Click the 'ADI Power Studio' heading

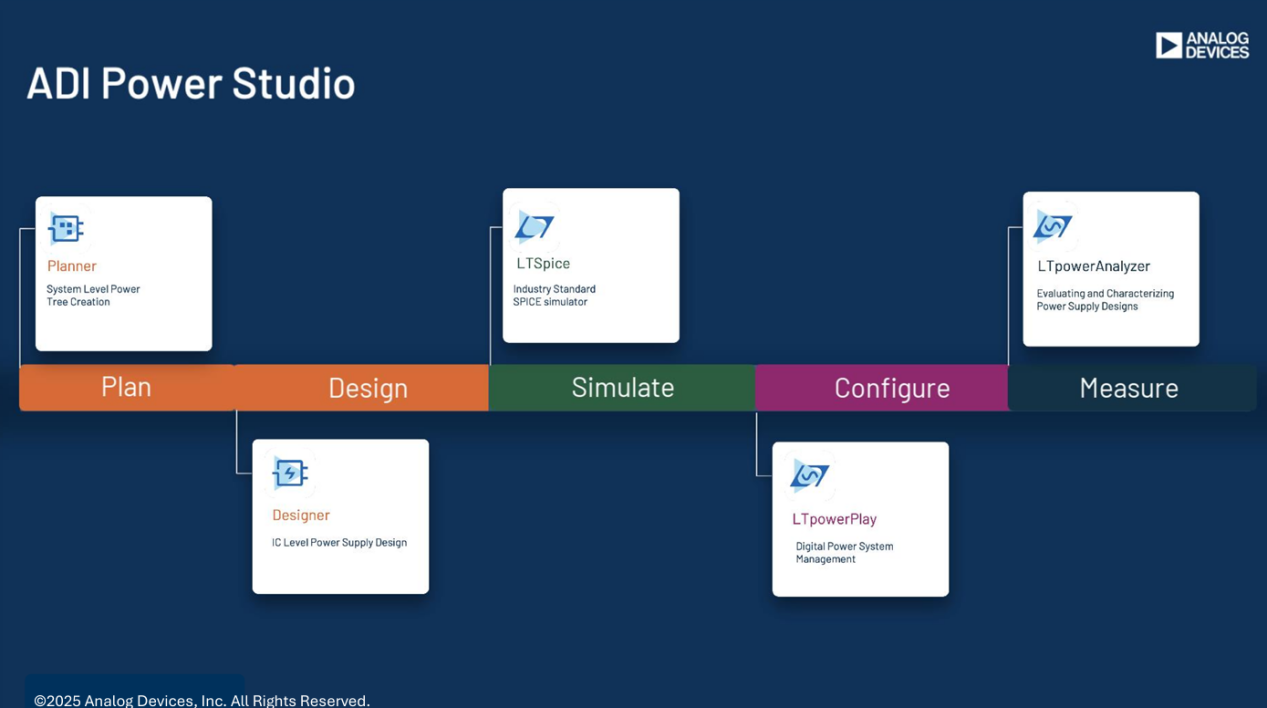tap(191, 83)
